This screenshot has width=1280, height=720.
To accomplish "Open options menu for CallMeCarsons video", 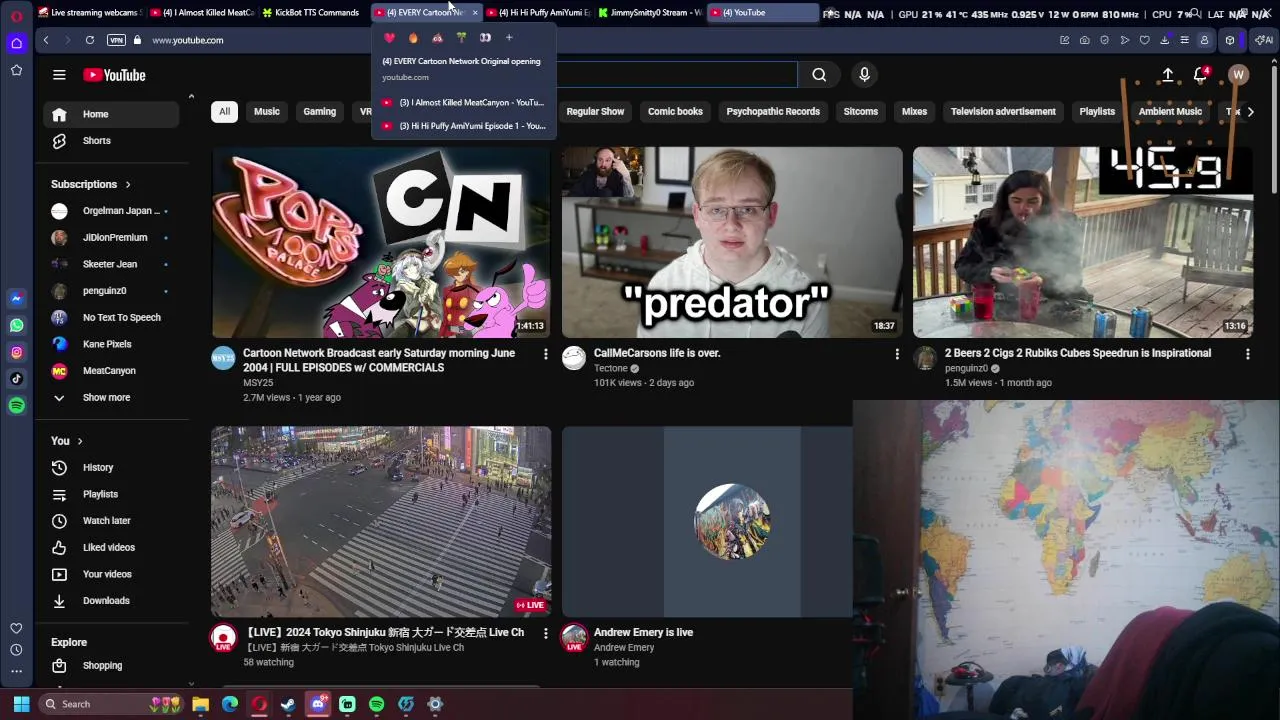I will click(896, 354).
